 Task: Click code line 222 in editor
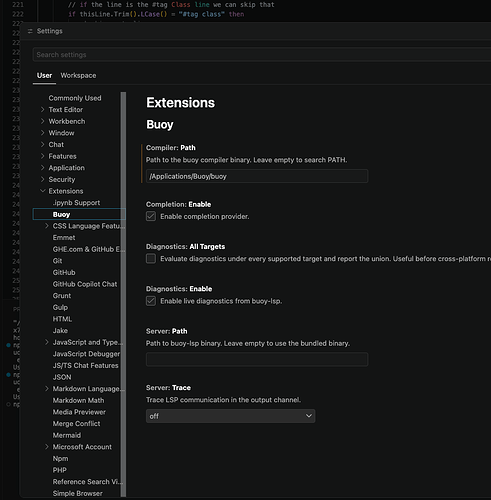156,14
